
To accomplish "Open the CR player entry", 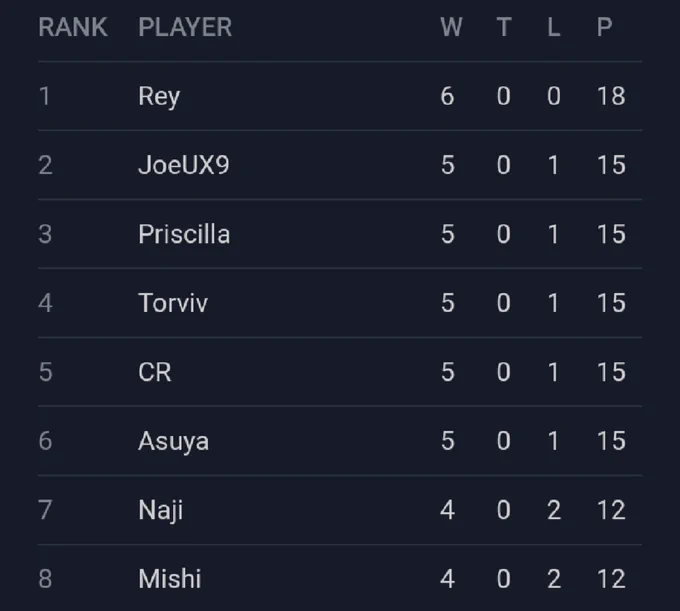I will click(155, 372).
